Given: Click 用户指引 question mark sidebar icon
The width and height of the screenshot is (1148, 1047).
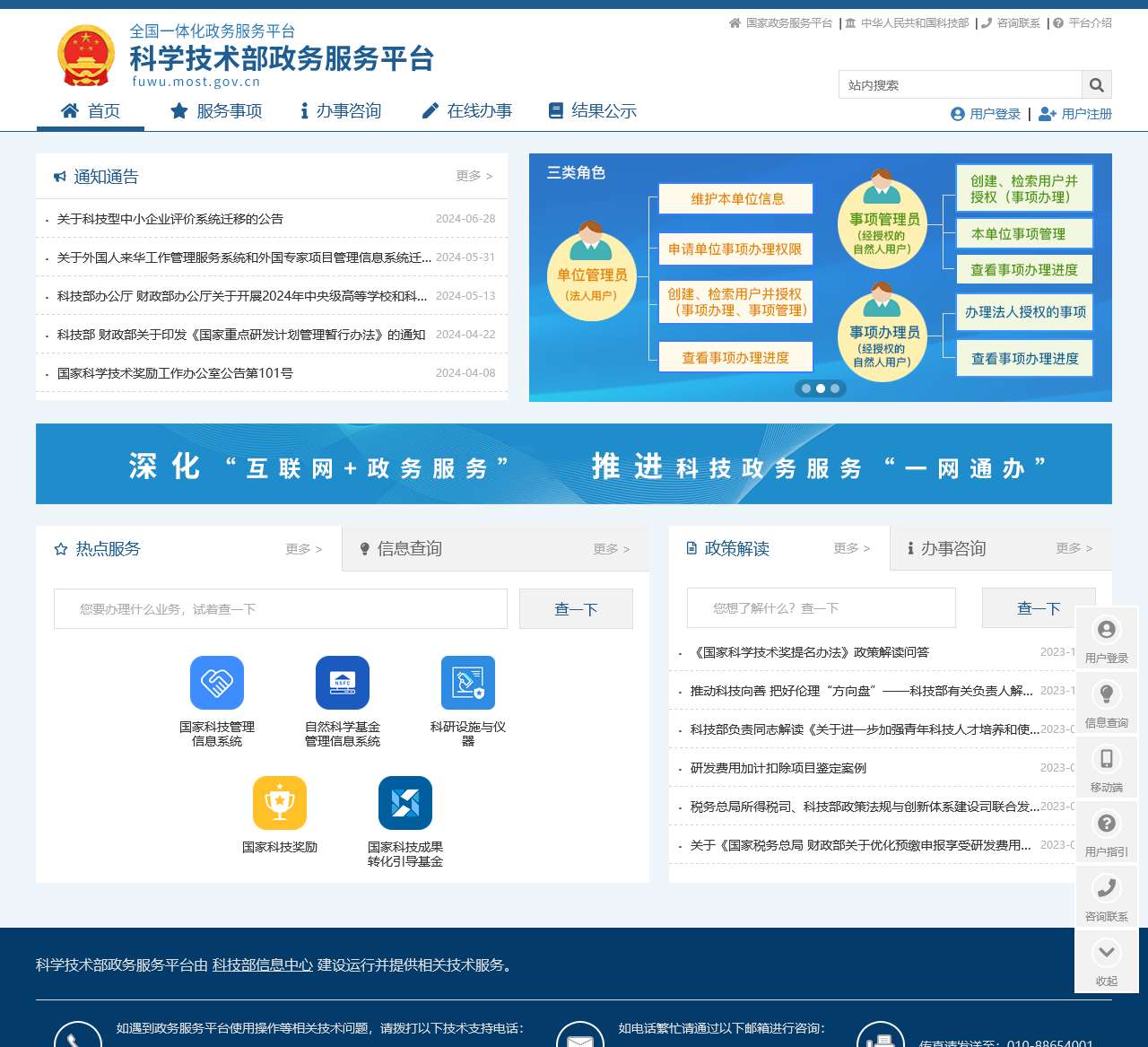Looking at the screenshot, I should (x=1107, y=824).
